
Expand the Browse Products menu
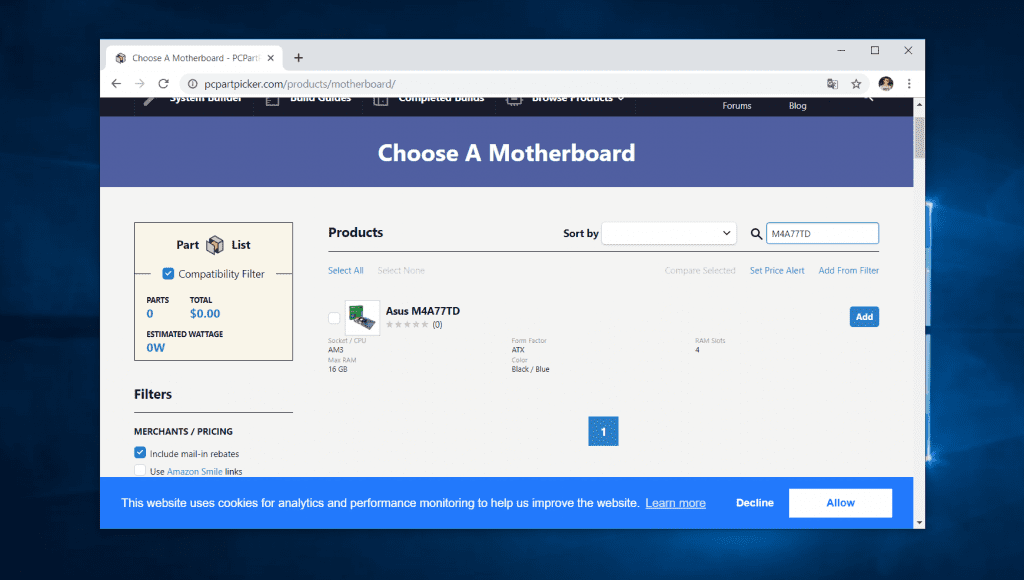pyautogui.click(x=566, y=99)
